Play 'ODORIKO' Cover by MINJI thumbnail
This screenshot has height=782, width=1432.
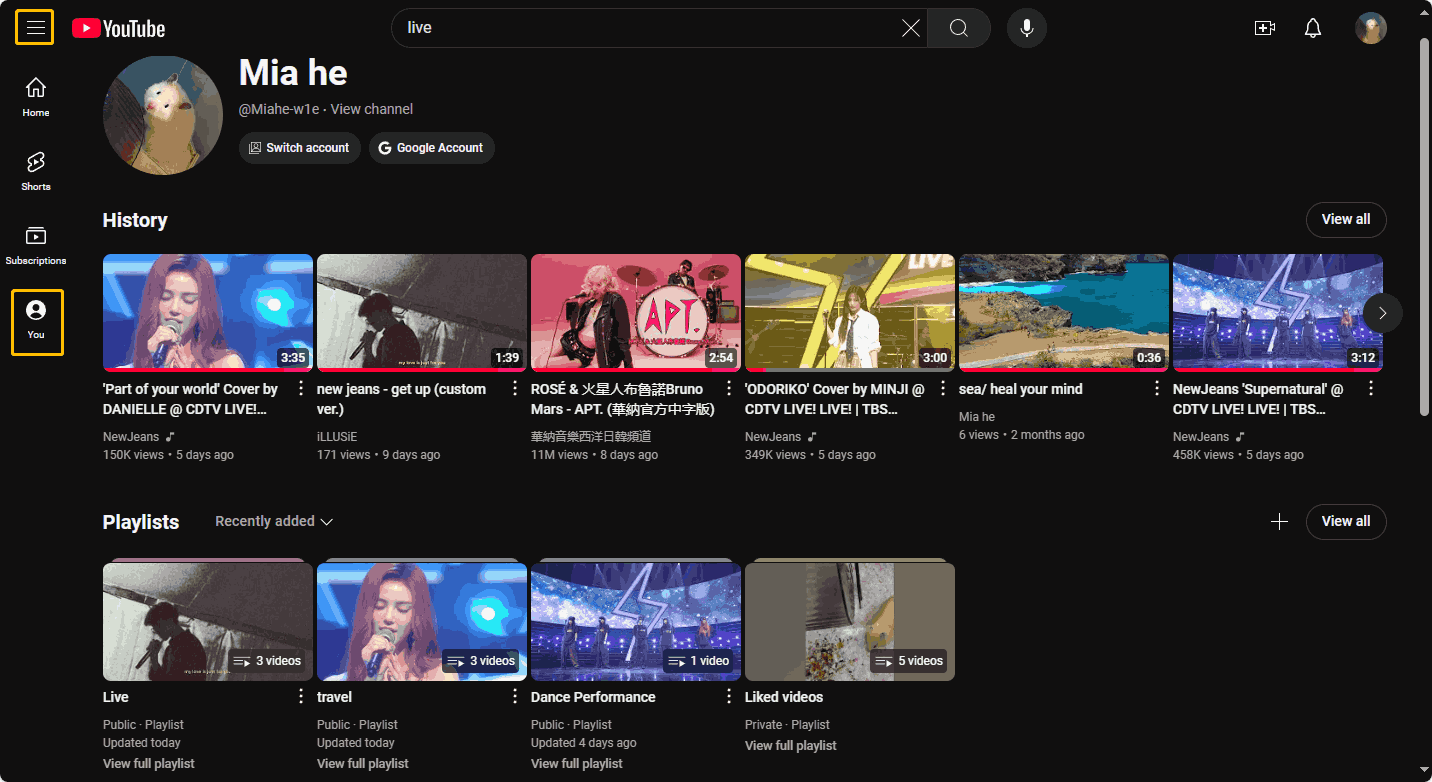point(850,313)
